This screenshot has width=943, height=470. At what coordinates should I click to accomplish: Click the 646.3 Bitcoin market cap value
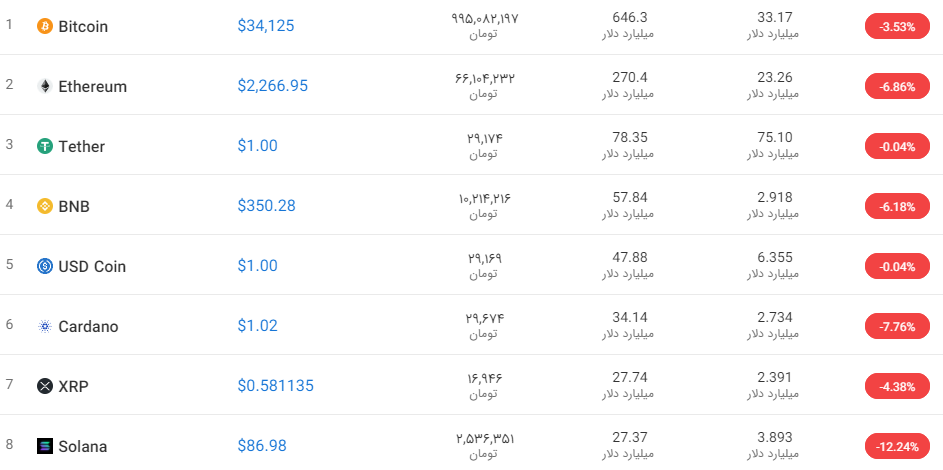(630, 17)
